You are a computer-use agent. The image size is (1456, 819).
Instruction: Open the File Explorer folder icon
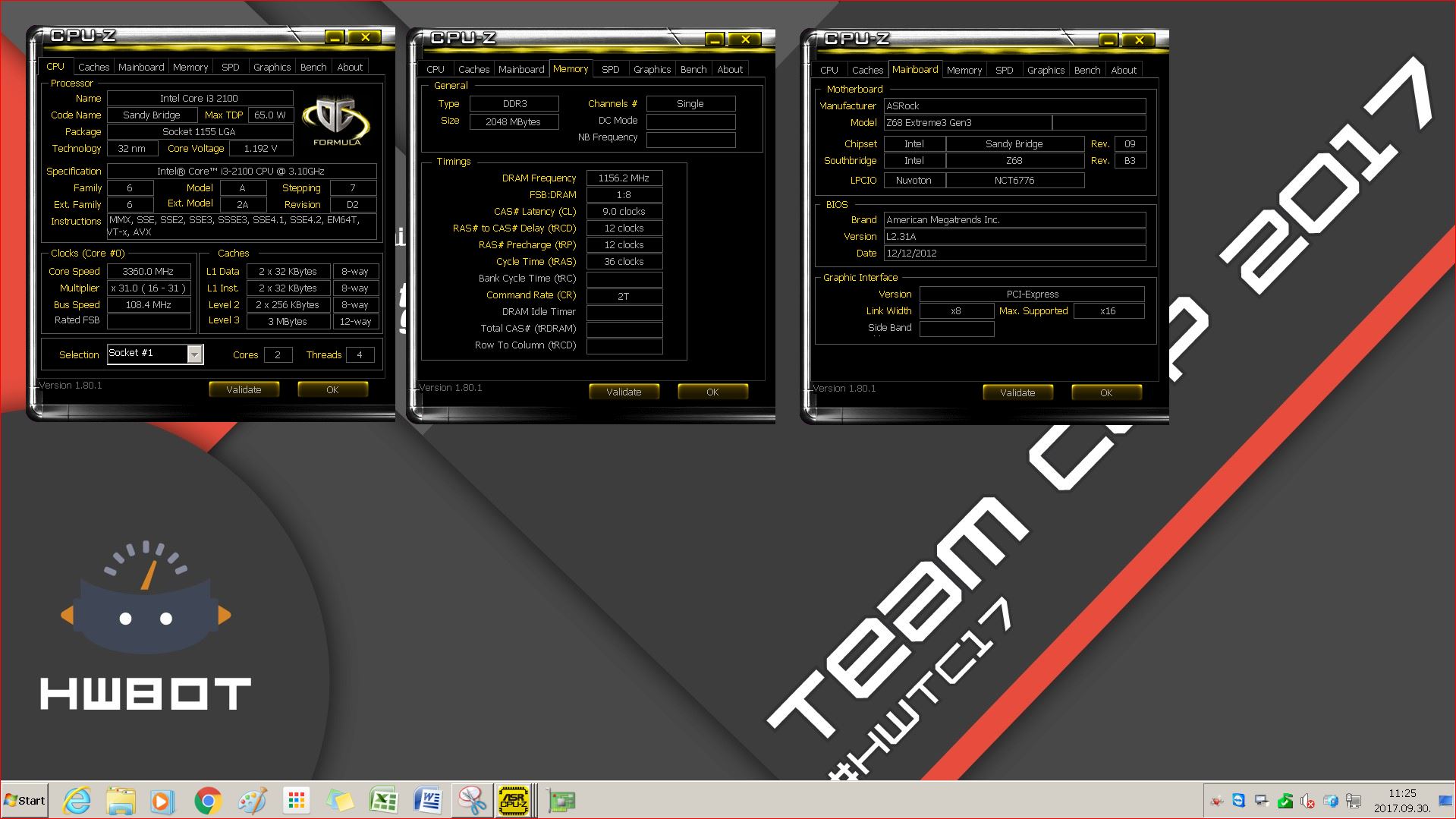[x=121, y=801]
